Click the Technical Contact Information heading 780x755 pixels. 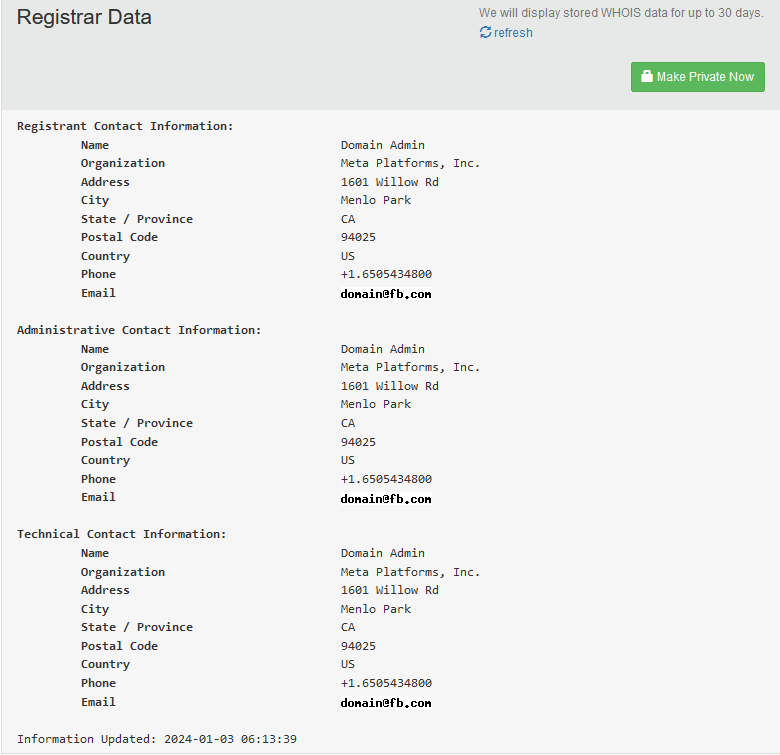click(121, 534)
